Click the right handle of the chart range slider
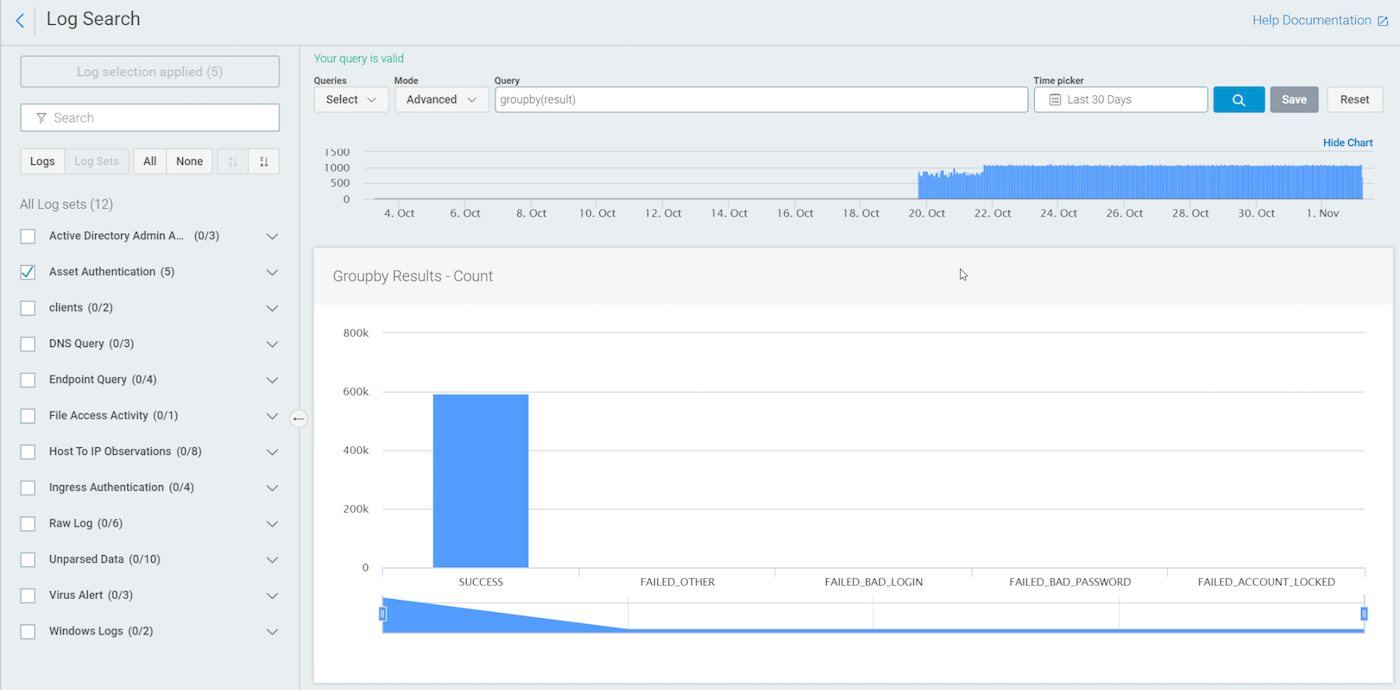This screenshot has height=690, width=1400. [x=1364, y=613]
